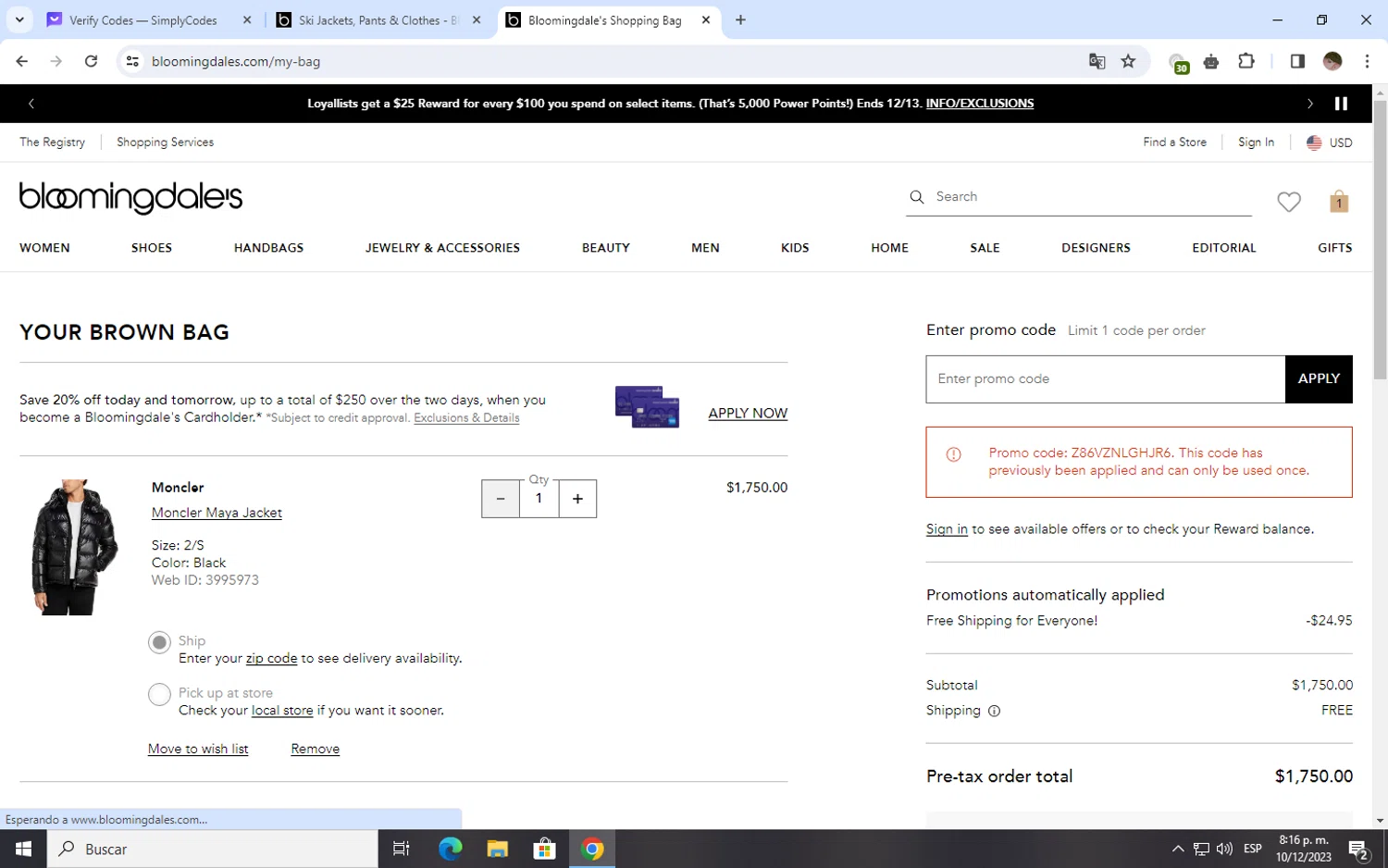Toggle Chrome side panel icon
The height and width of the screenshot is (868, 1388).
(1297, 61)
